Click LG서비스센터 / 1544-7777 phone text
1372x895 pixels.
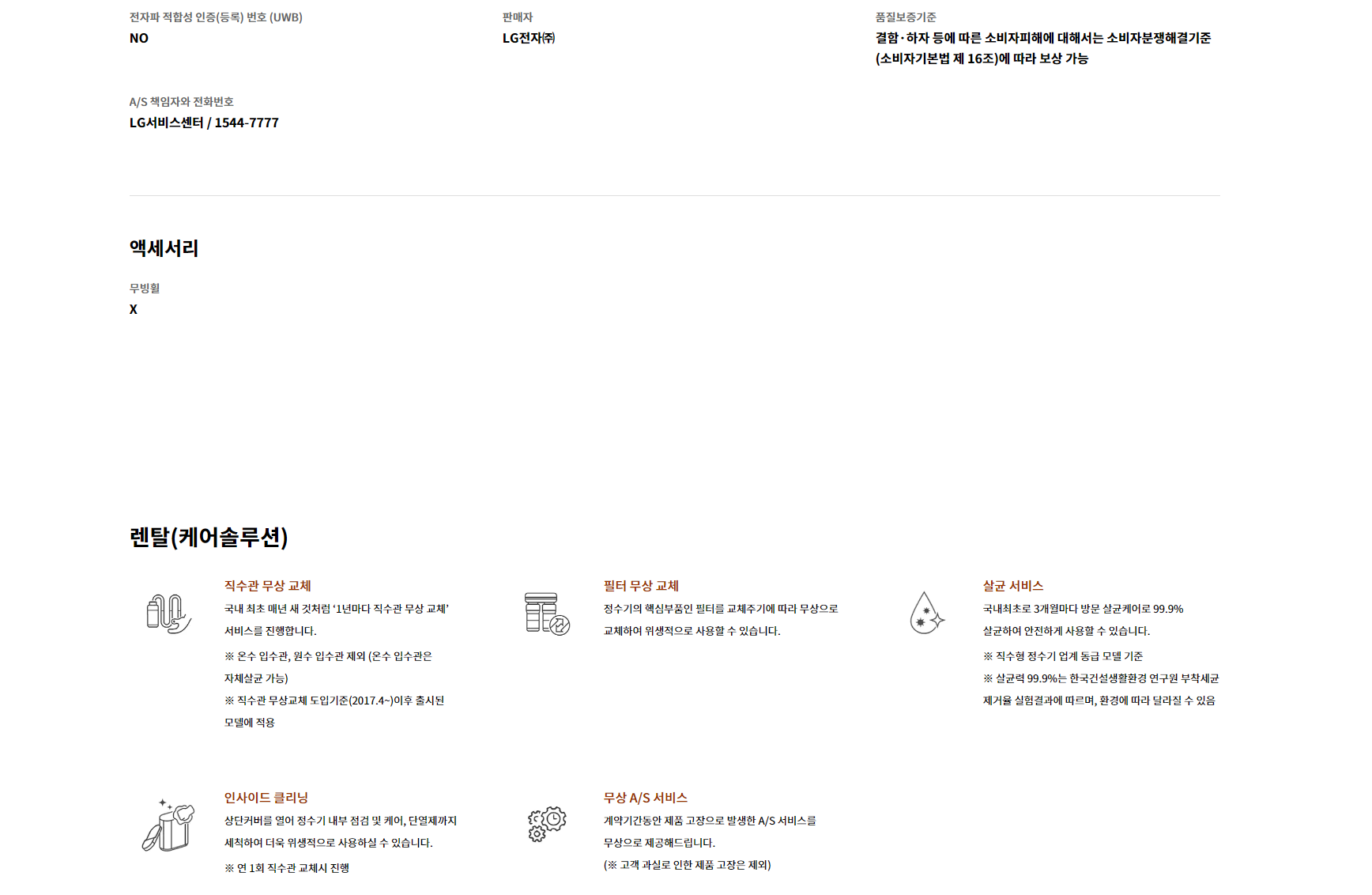click(204, 123)
